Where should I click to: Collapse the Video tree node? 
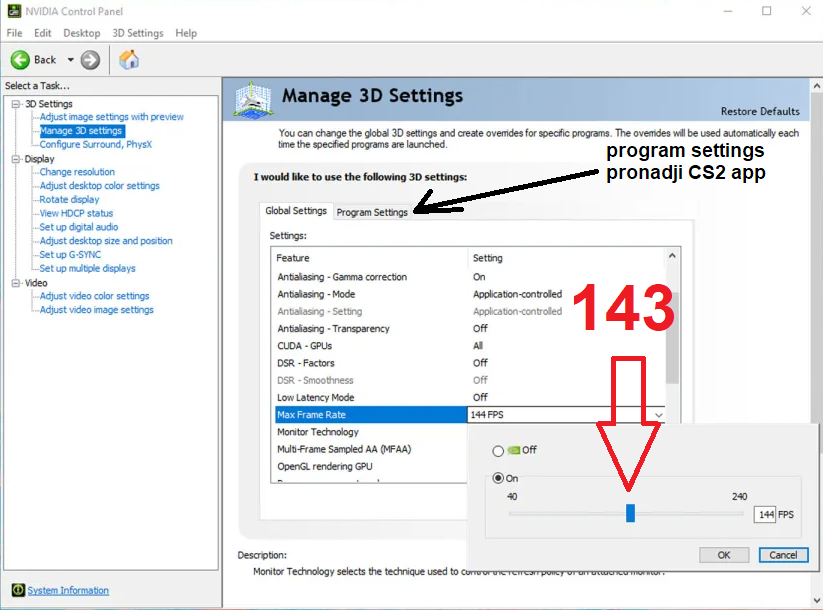click(x=16, y=283)
